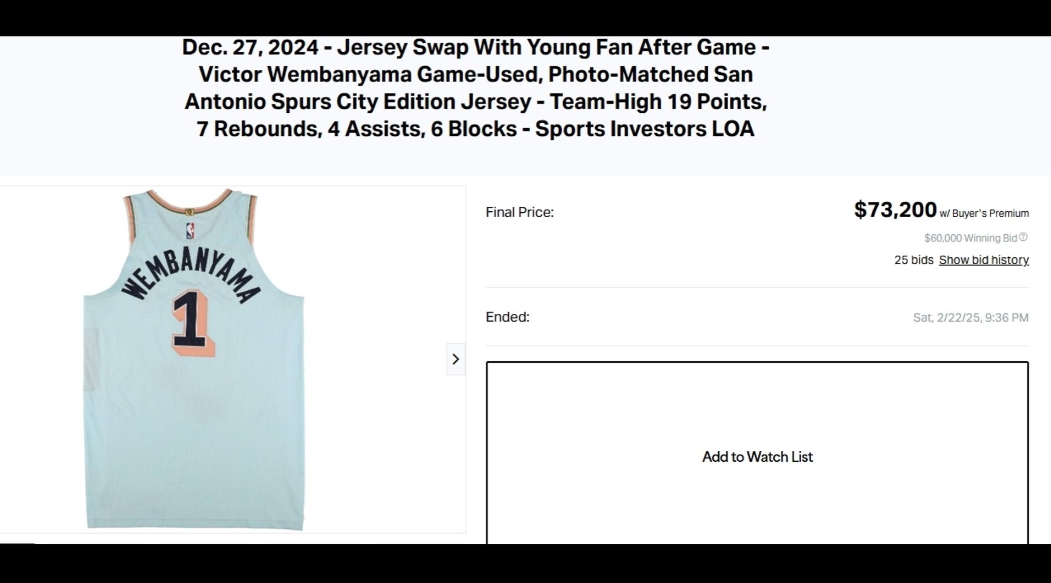Click the Final Price label
This screenshot has width=1051, height=583.
519,212
